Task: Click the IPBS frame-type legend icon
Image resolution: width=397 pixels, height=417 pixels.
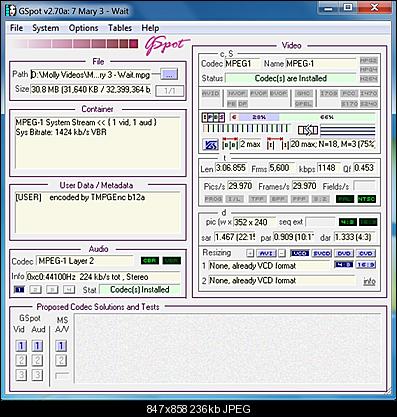Action: pyautogui.click(x=213, y=117)
